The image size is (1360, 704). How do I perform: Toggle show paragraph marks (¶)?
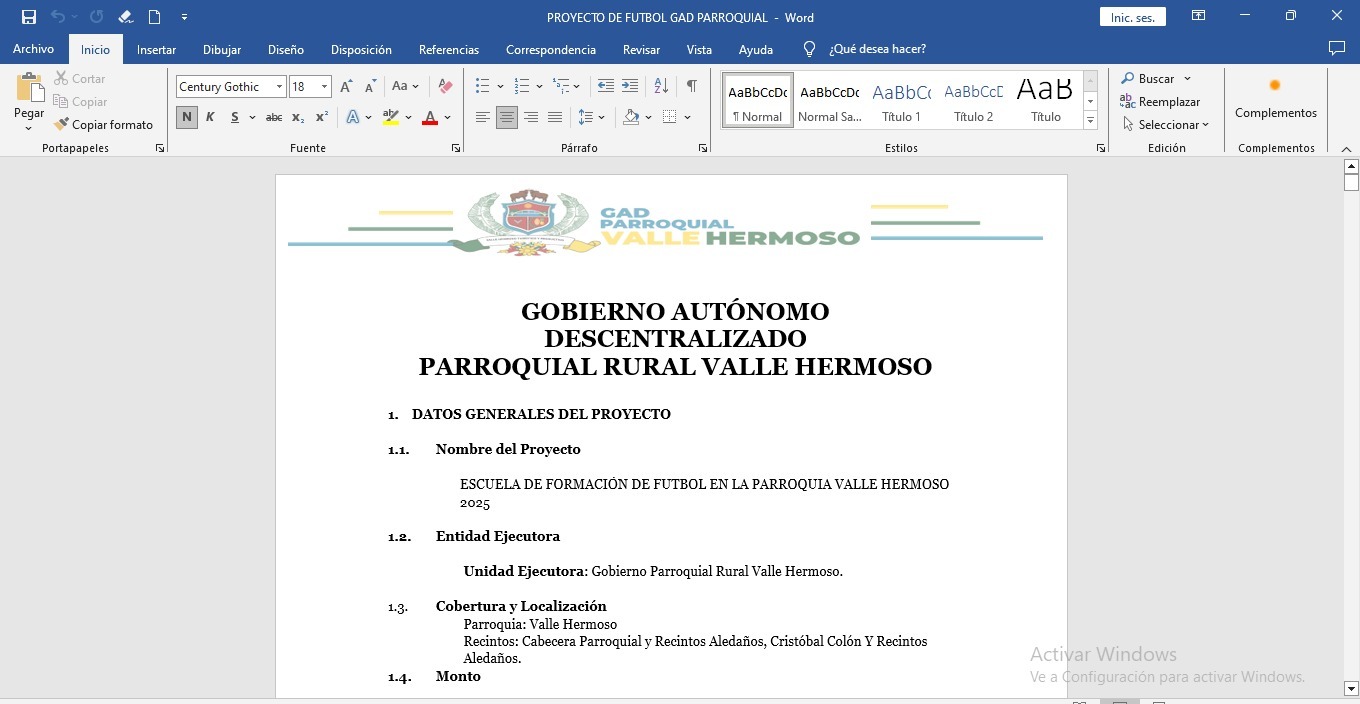691,87
